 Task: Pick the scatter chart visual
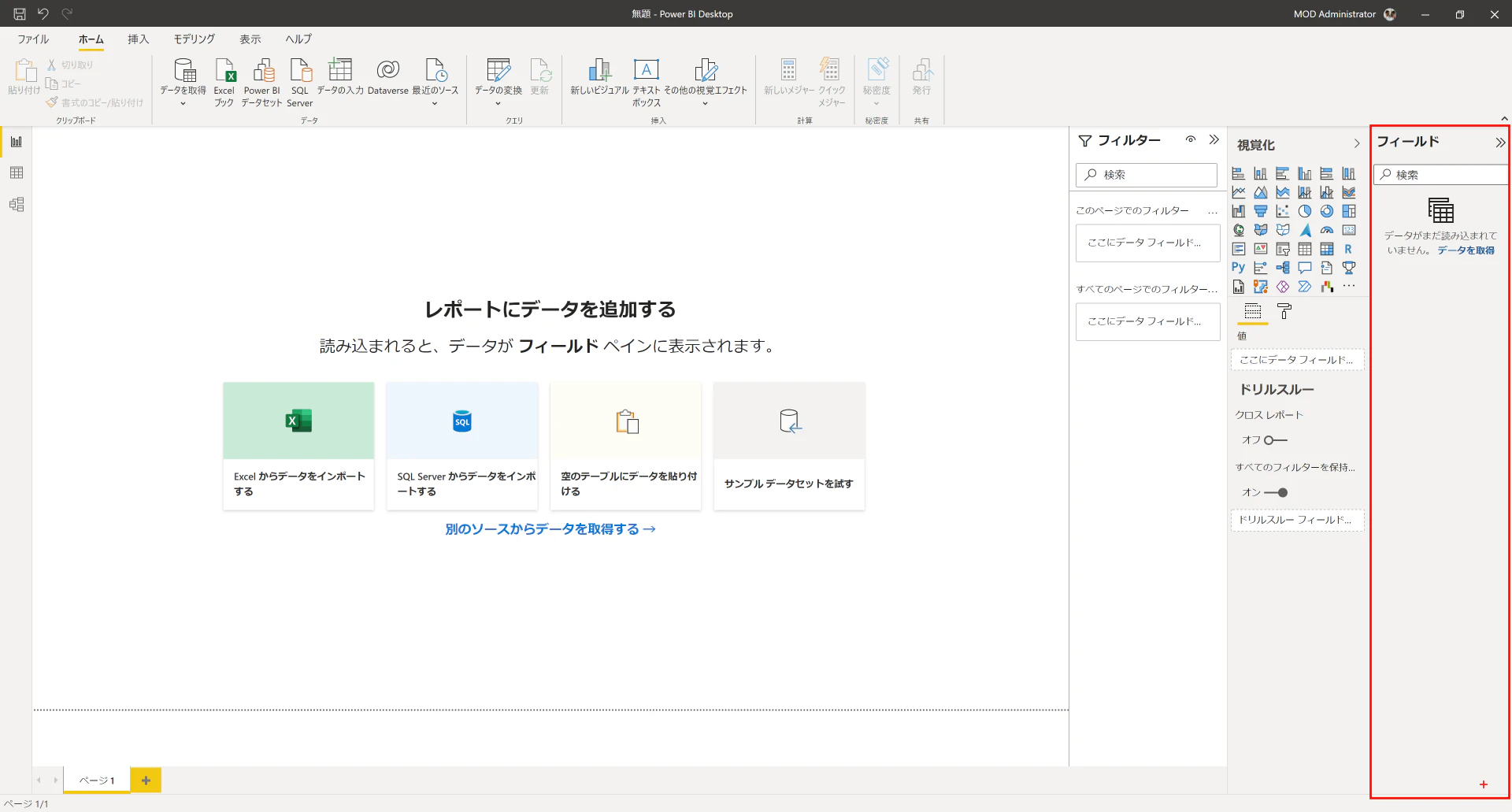point(1283,211)
